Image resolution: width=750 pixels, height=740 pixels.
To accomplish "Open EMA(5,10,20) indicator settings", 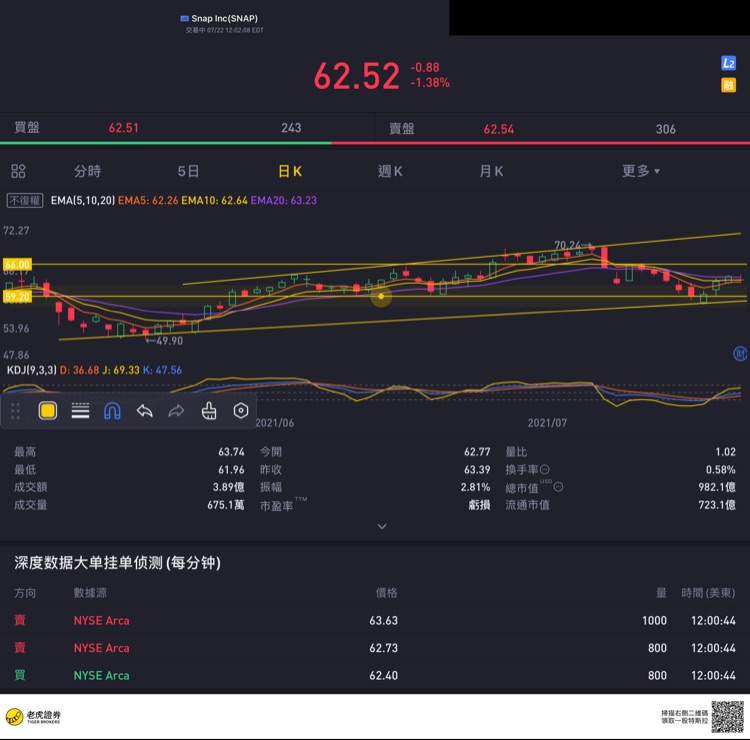I will click(83, 200).
